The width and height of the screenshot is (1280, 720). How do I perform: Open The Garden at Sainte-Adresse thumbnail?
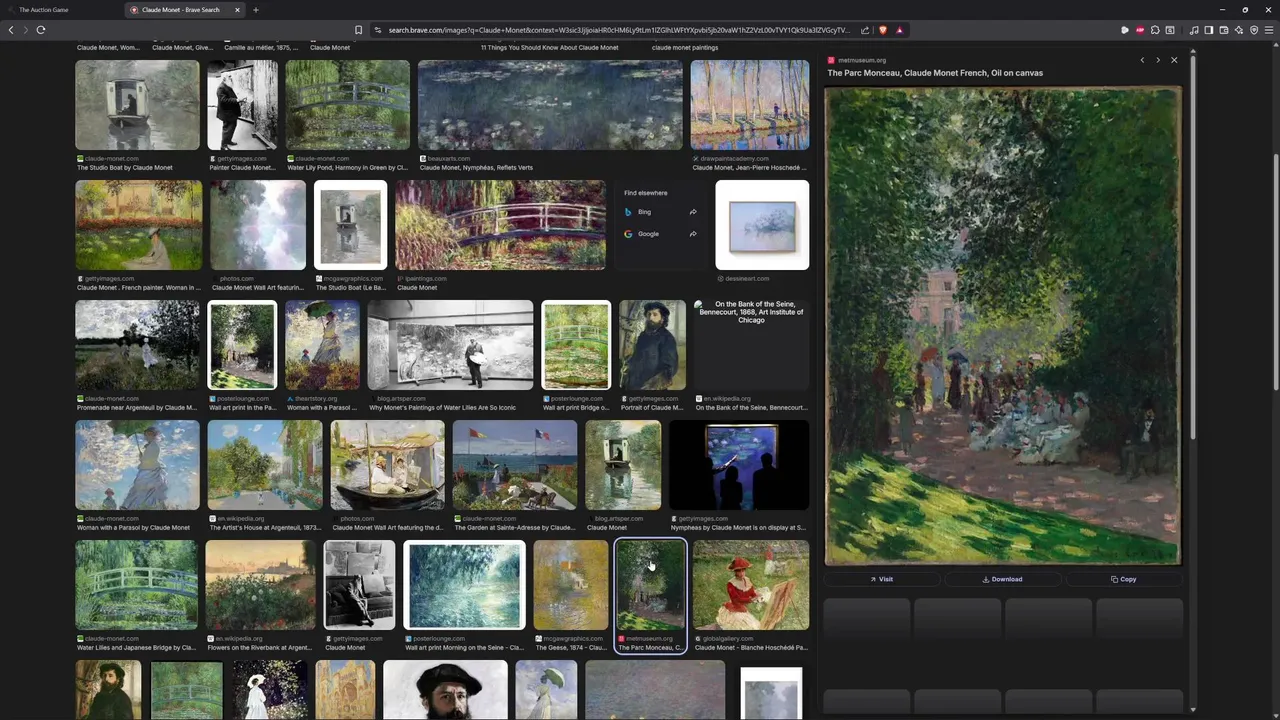(x=514, y=465)
